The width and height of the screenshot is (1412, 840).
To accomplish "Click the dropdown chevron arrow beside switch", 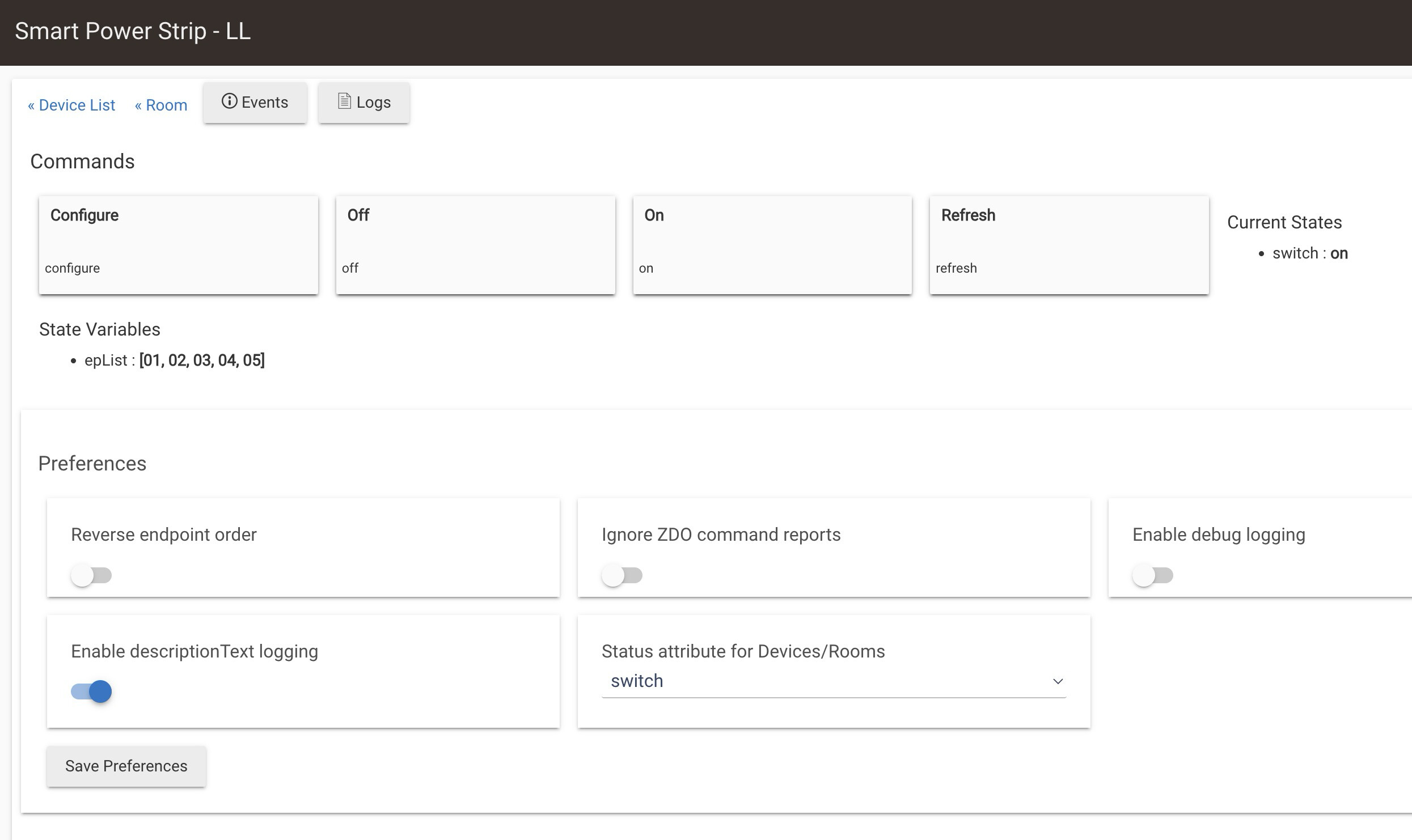I will 1058,681.
